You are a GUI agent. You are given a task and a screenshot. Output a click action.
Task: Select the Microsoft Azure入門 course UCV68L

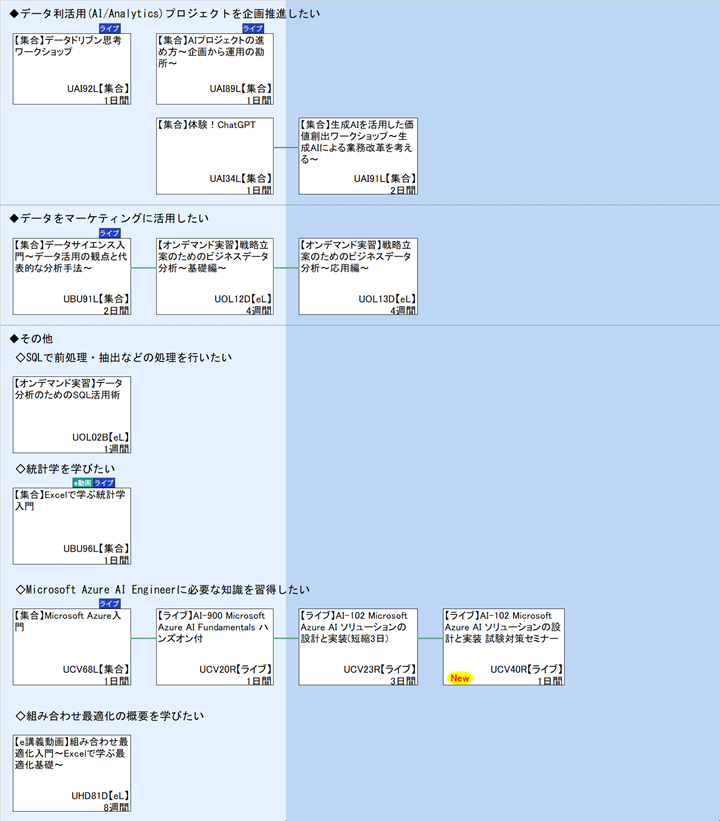tap(71, 647)
